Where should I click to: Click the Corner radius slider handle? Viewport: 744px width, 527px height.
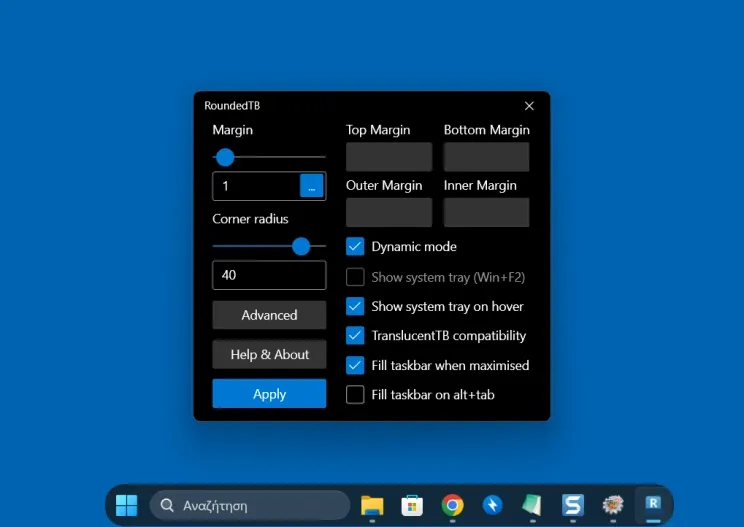pos(301,246)
